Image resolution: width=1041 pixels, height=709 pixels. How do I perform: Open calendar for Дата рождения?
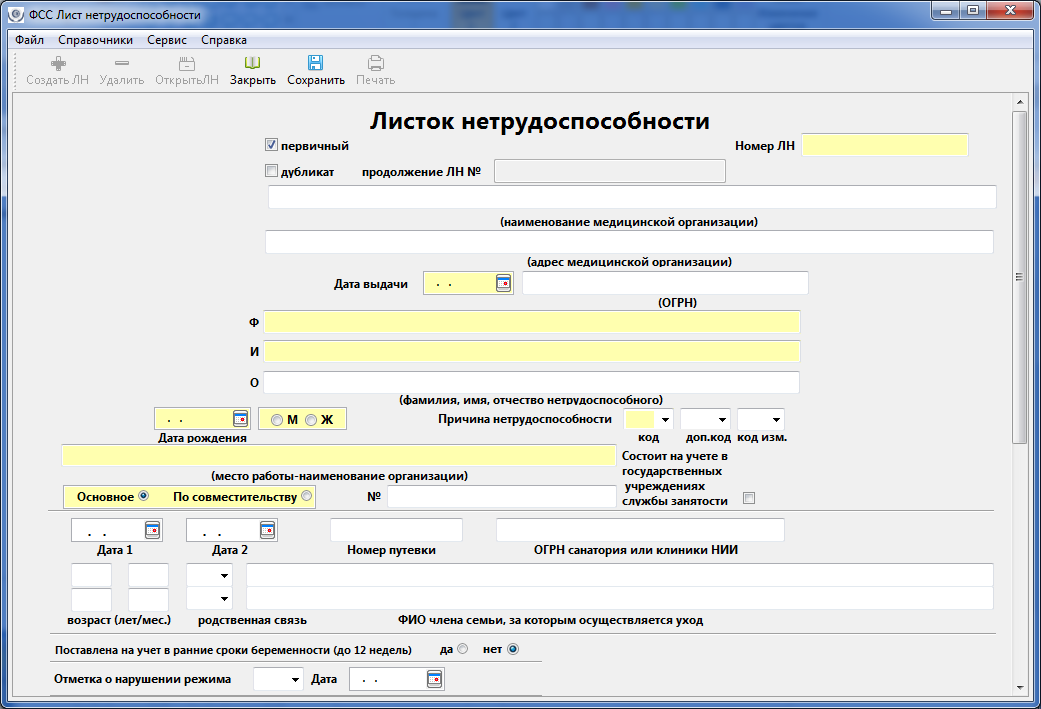click(x=240, y=419)
